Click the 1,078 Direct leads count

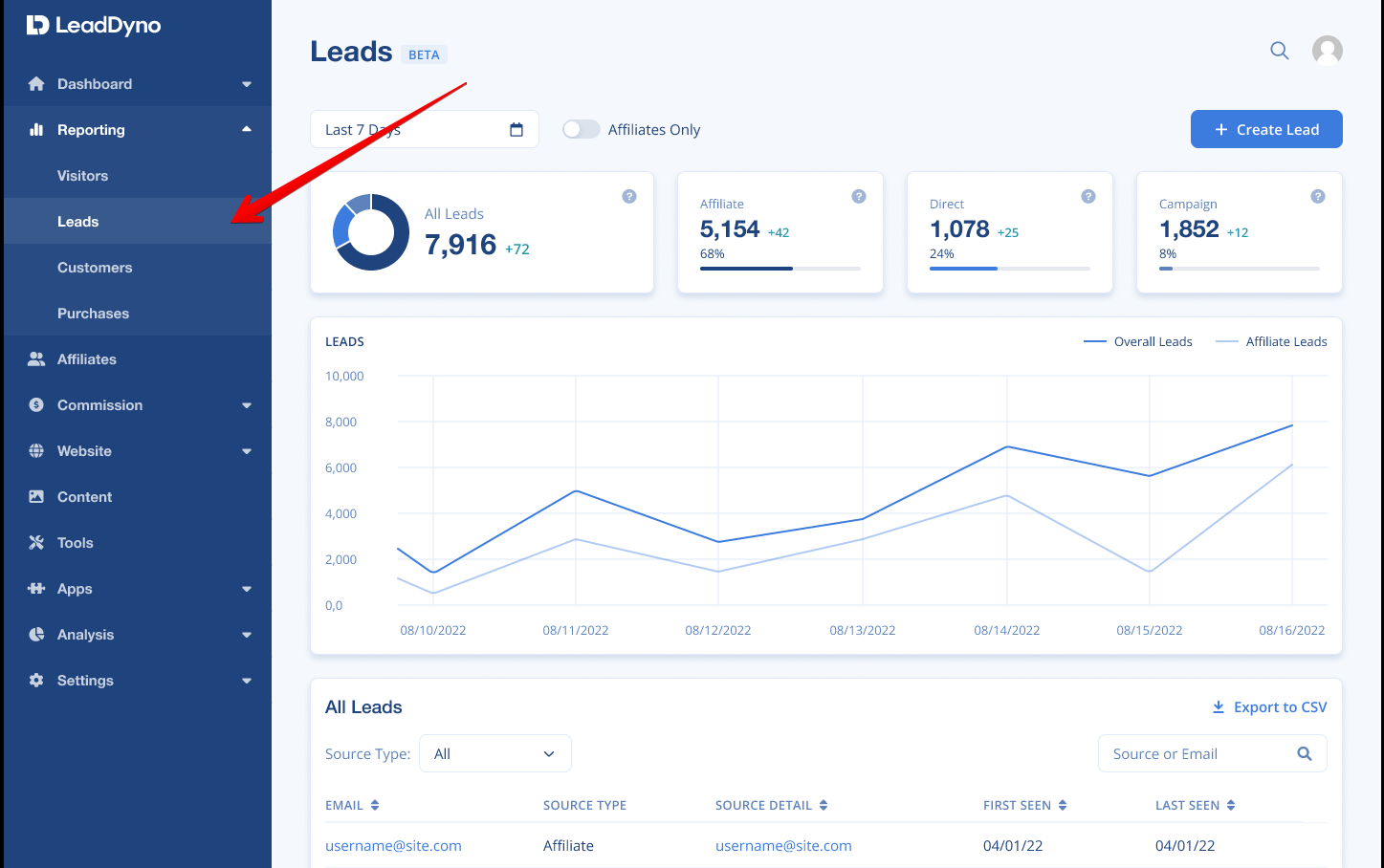tap(959, 229)
